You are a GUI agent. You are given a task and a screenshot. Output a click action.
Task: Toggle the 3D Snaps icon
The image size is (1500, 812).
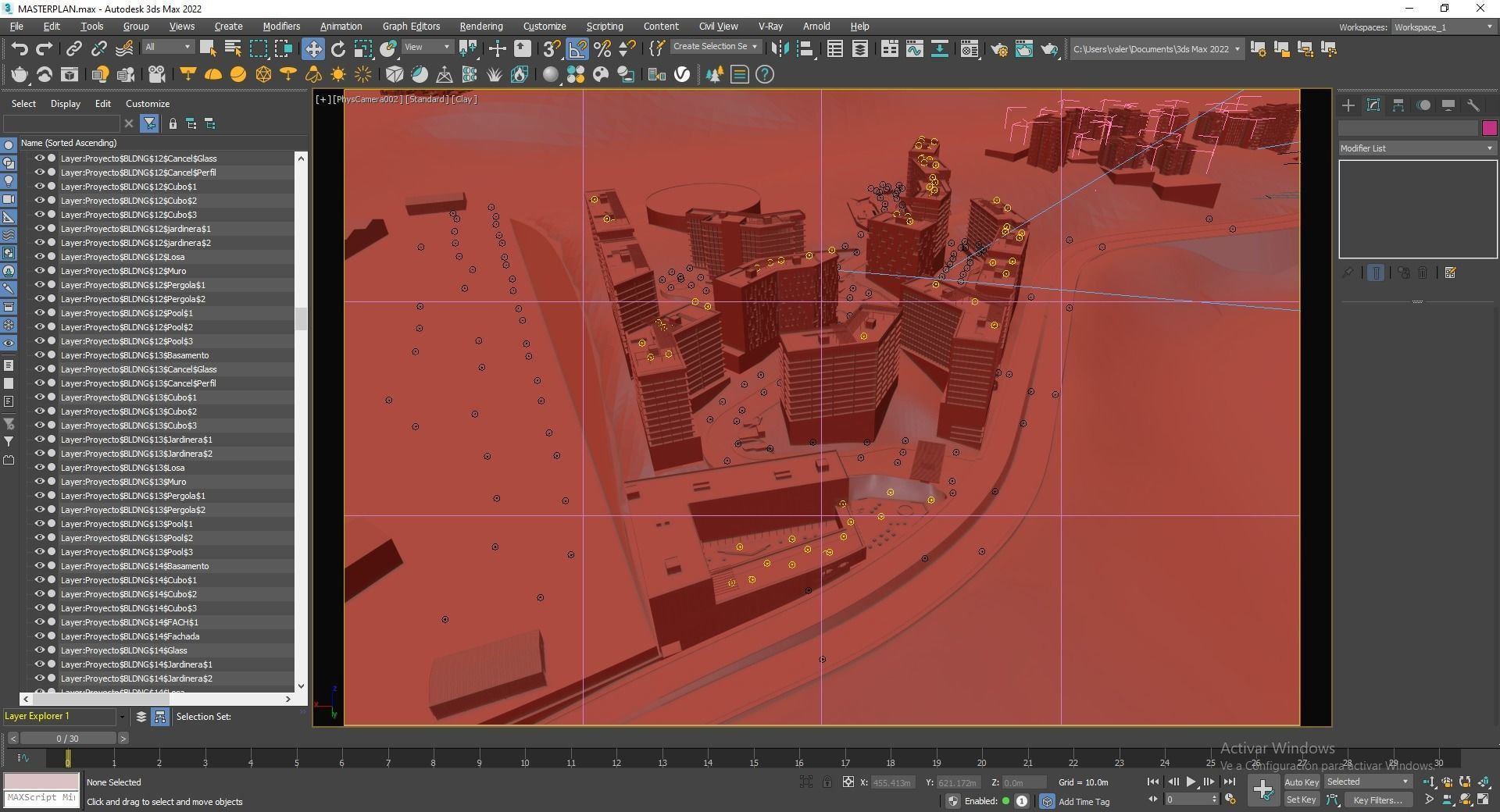[552, 48]
